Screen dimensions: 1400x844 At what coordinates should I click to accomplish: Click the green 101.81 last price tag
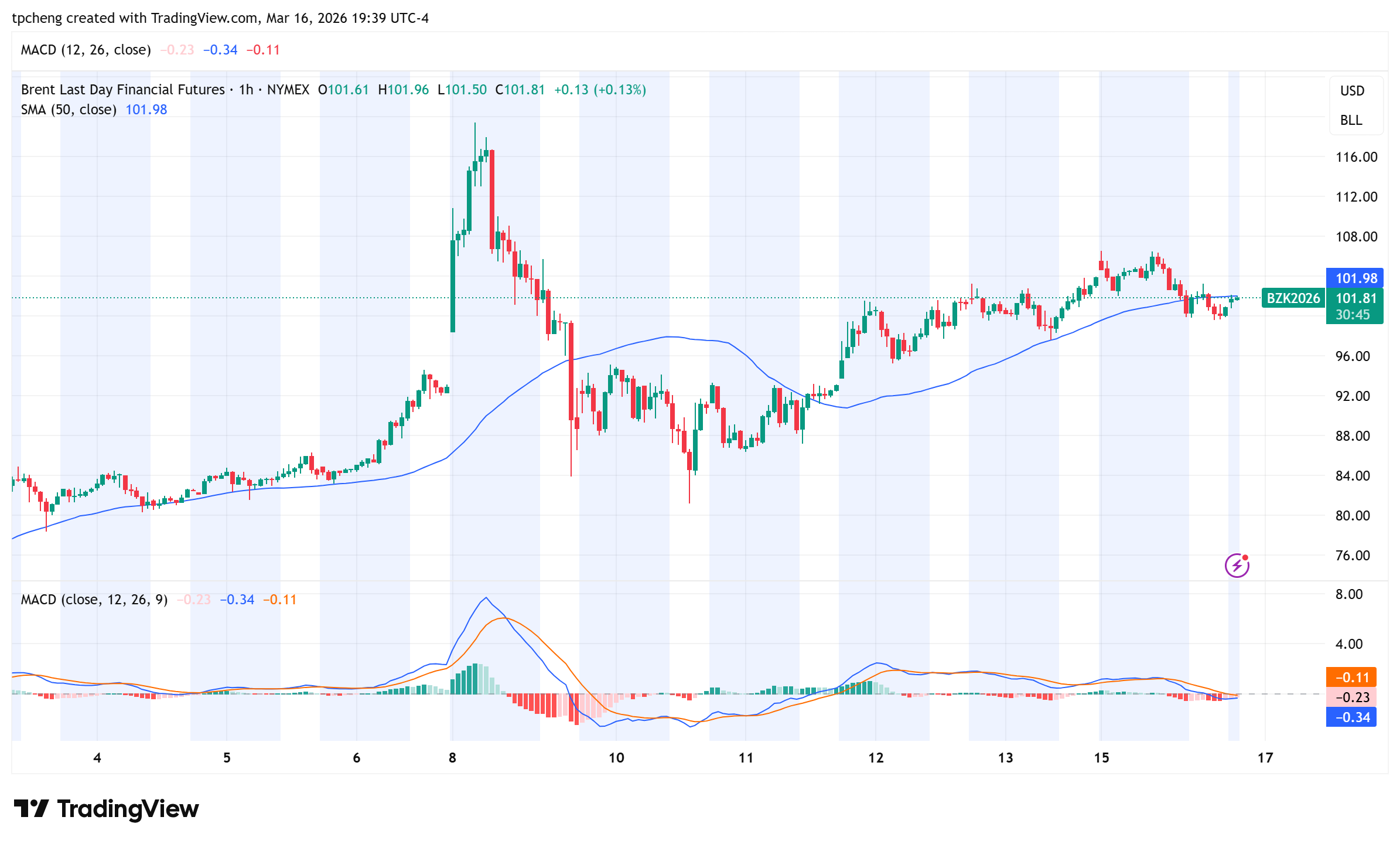1355,298
